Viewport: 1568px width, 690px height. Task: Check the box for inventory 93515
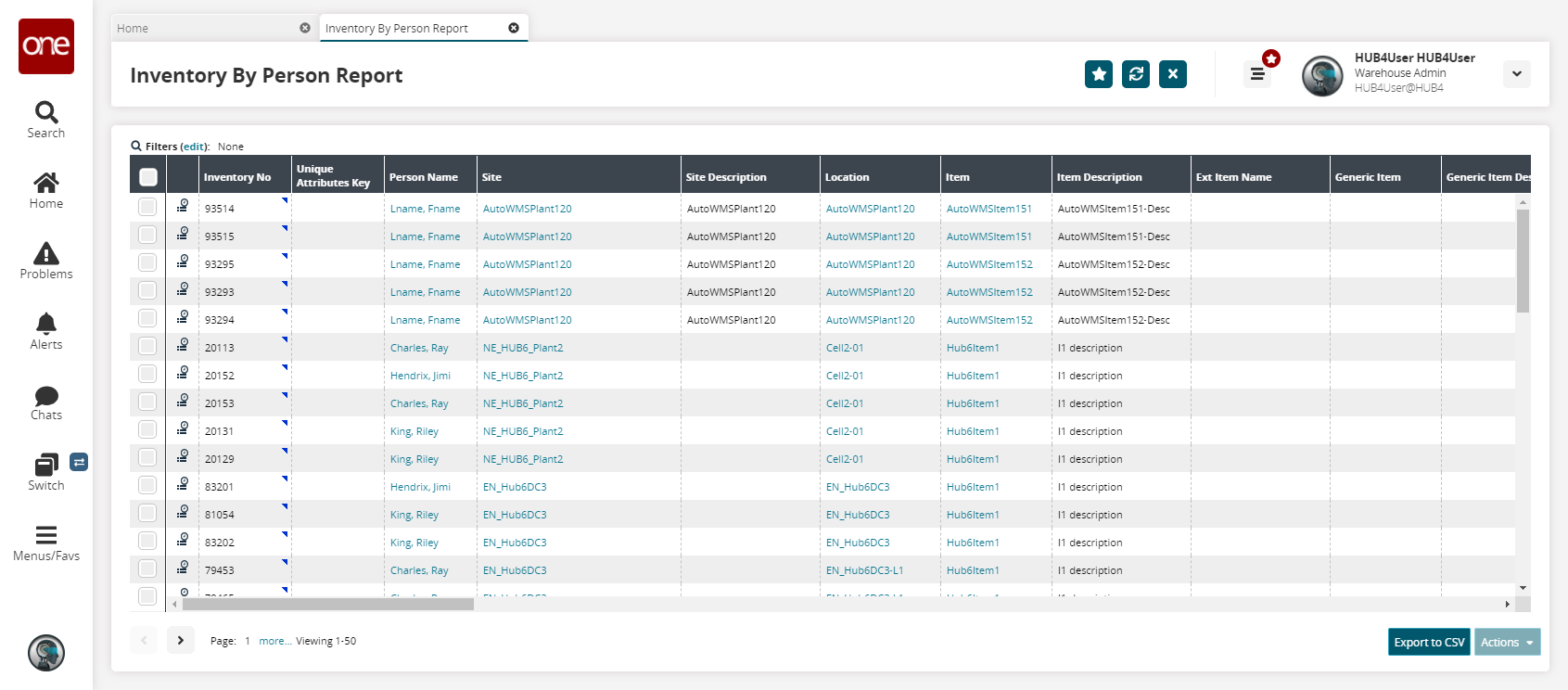pos(147,235)
